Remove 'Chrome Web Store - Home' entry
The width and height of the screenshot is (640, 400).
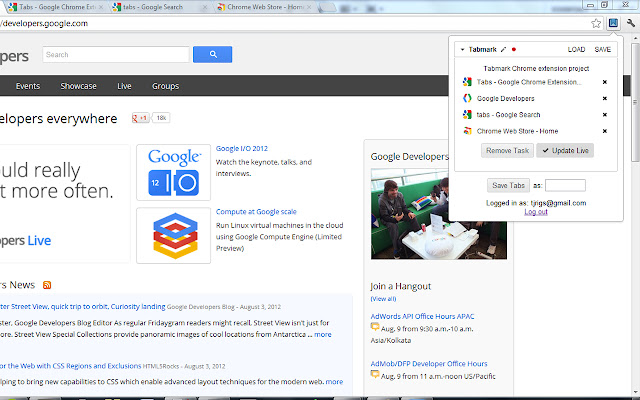(605, 131)
